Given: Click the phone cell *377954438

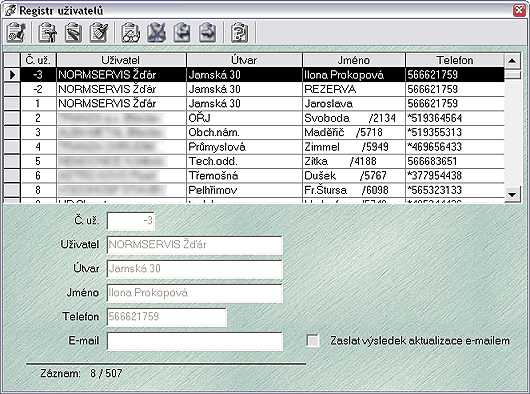Looking at the screenshot, I should click(455, 176).
